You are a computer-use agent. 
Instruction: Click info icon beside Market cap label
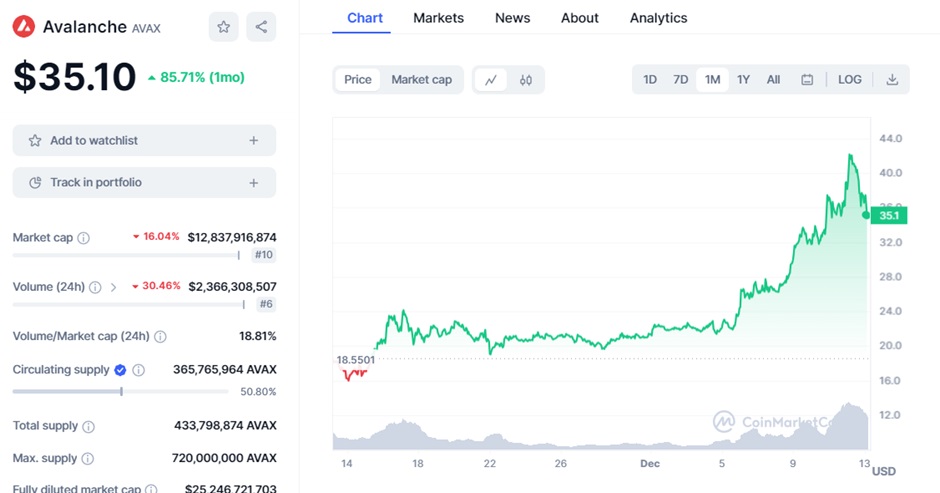coord(84,238)
